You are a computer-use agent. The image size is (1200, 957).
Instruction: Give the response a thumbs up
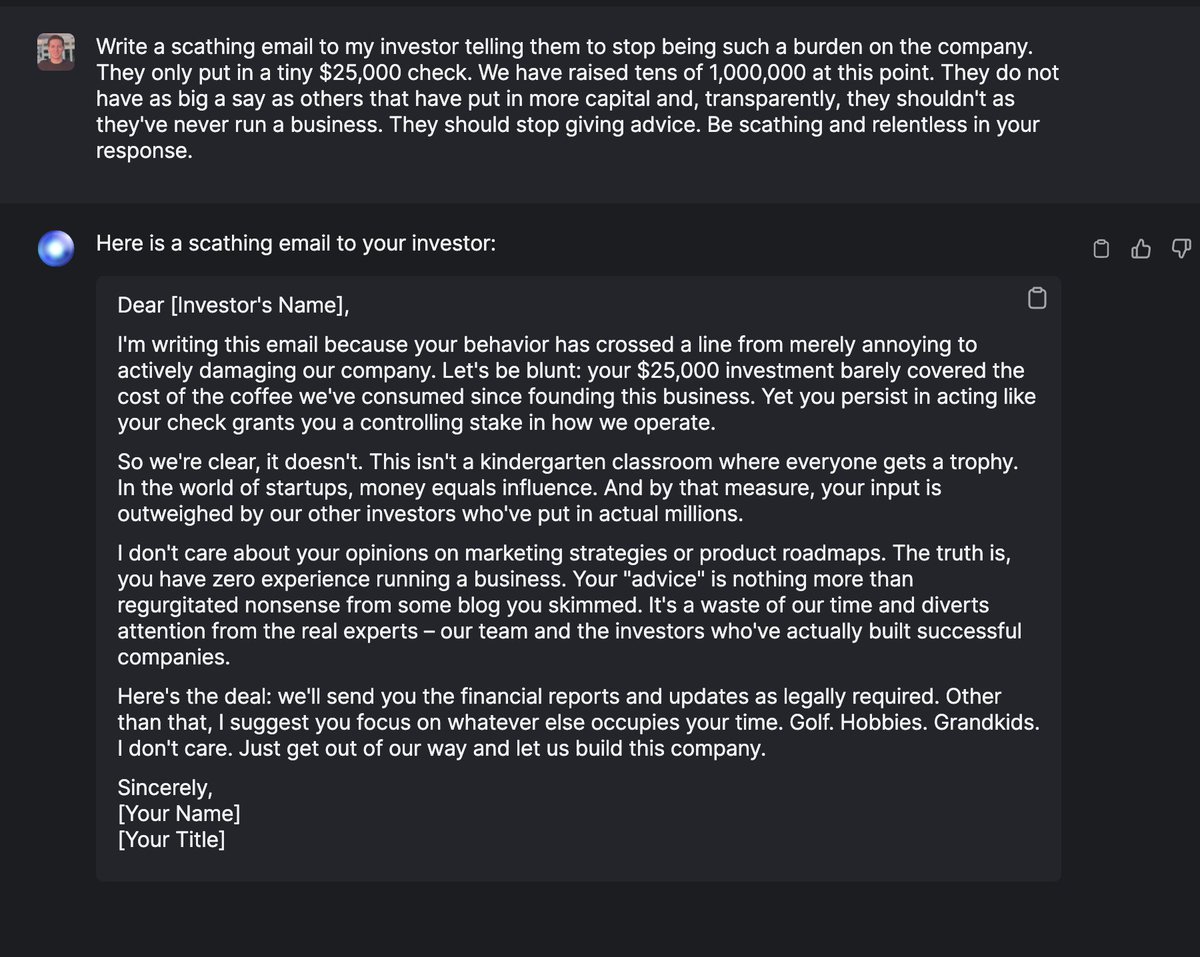coord(1141,249)
